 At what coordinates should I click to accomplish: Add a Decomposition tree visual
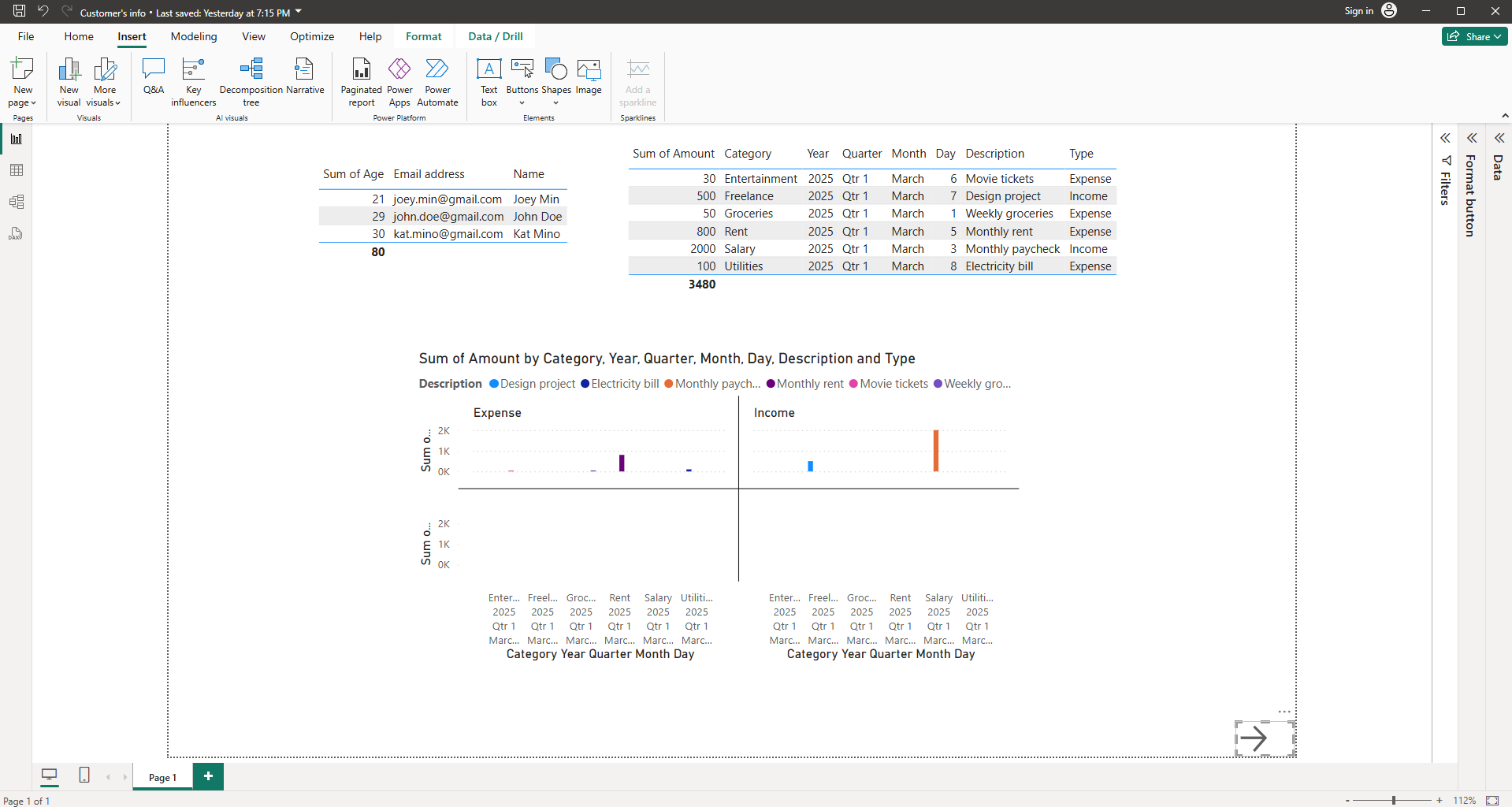251,81
